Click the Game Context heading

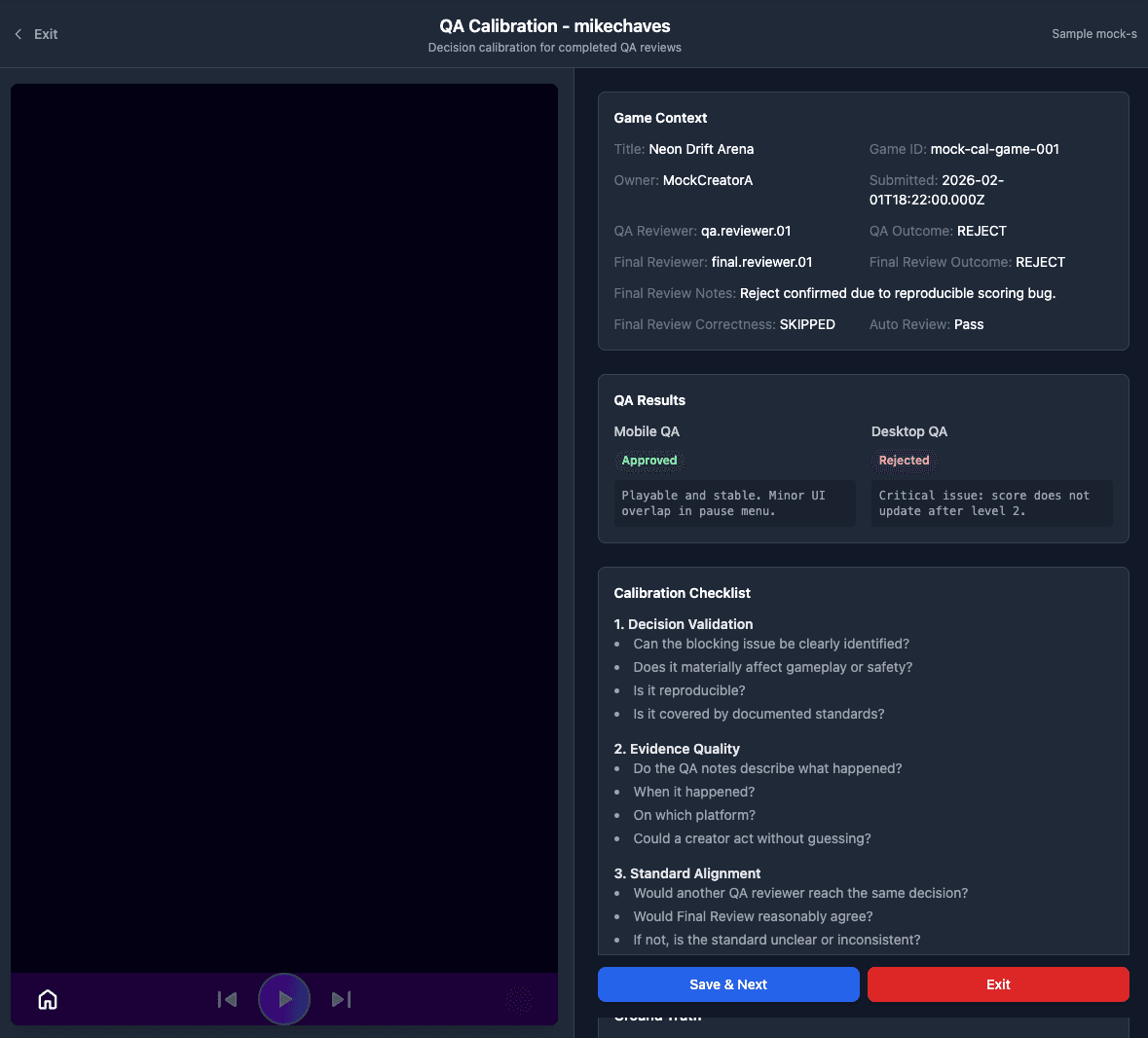click(x=659, y=118)
